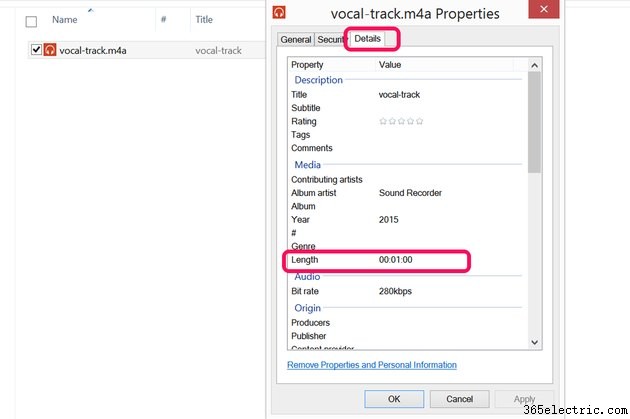The height and width of the screenshot is (419, 630).
Task: Click the scroll down arrow in properties list
Action: 534,342
